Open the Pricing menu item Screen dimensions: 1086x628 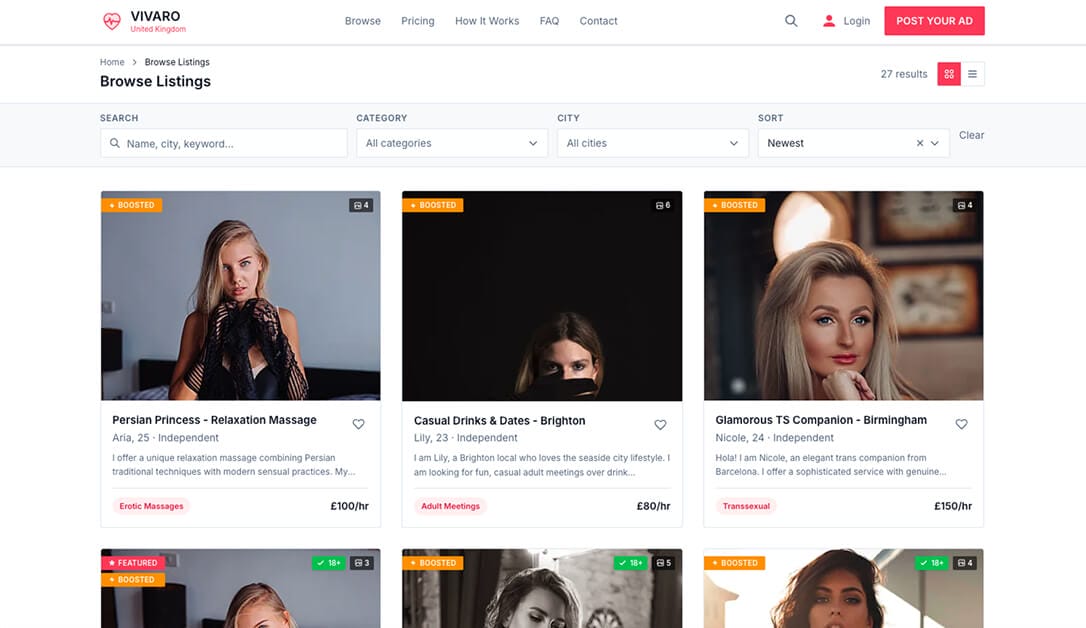[x=417, y=21]
